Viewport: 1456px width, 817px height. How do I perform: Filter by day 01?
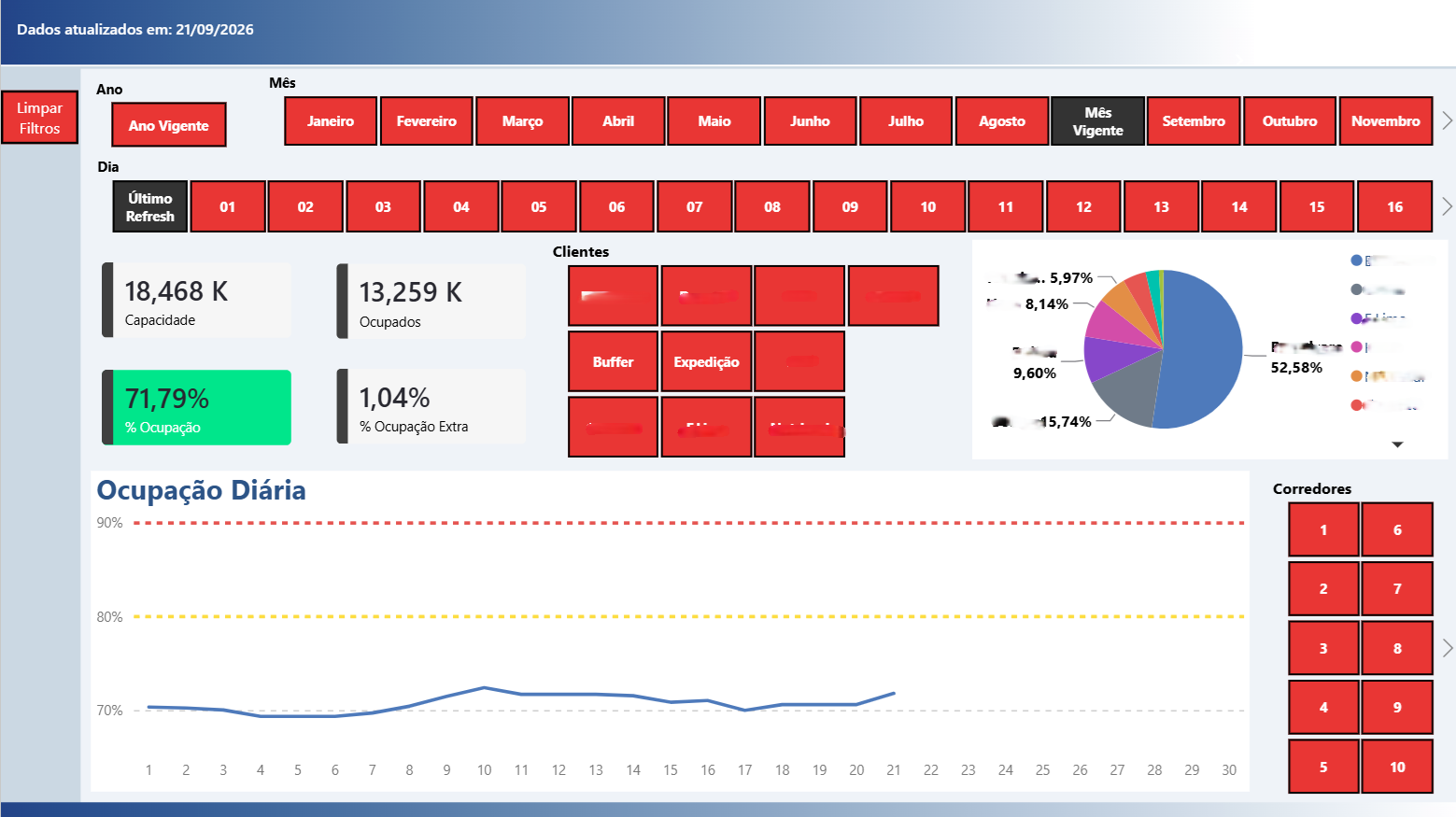(x=228, y=206)
